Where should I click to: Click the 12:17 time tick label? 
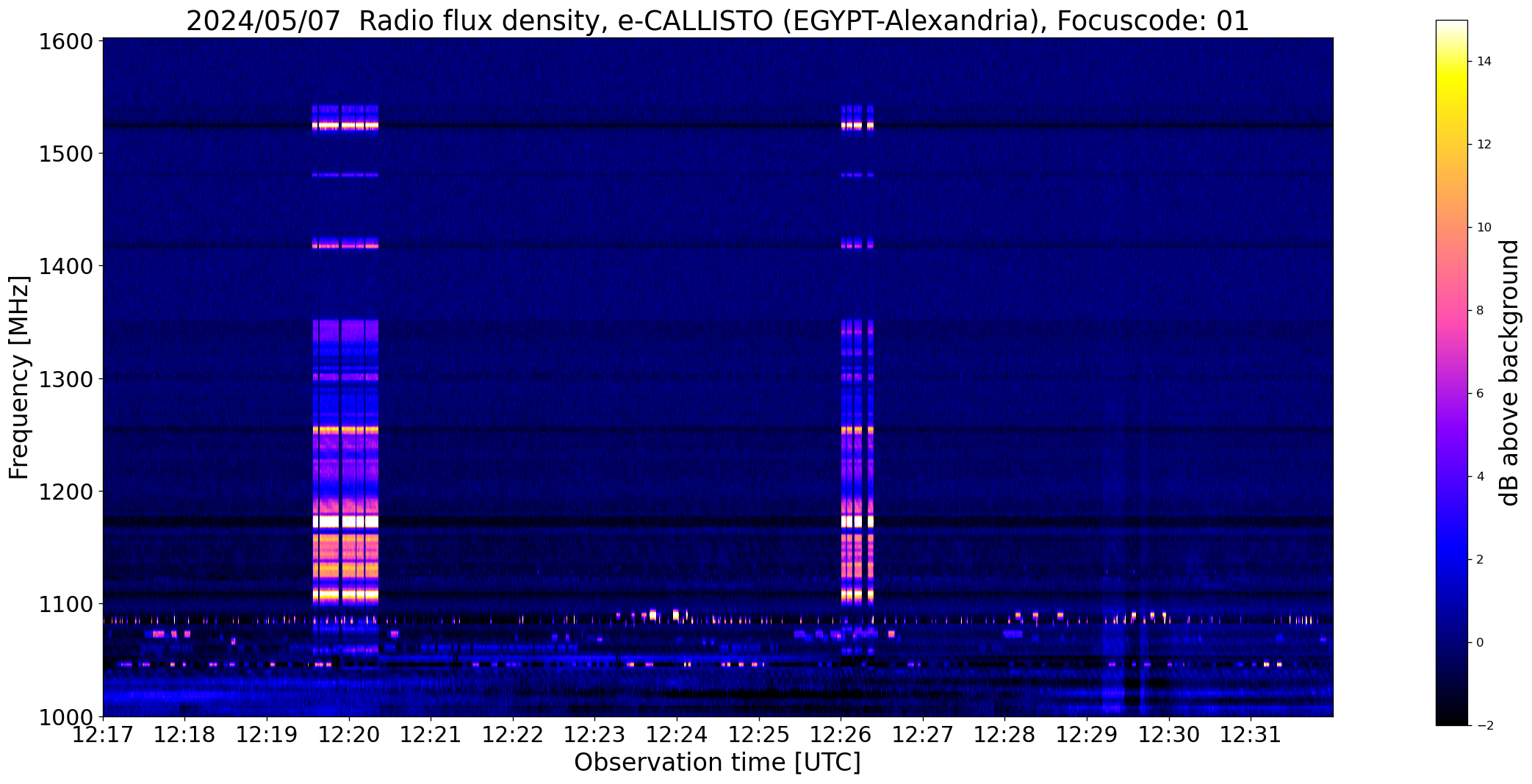click(x=103, y=734)
